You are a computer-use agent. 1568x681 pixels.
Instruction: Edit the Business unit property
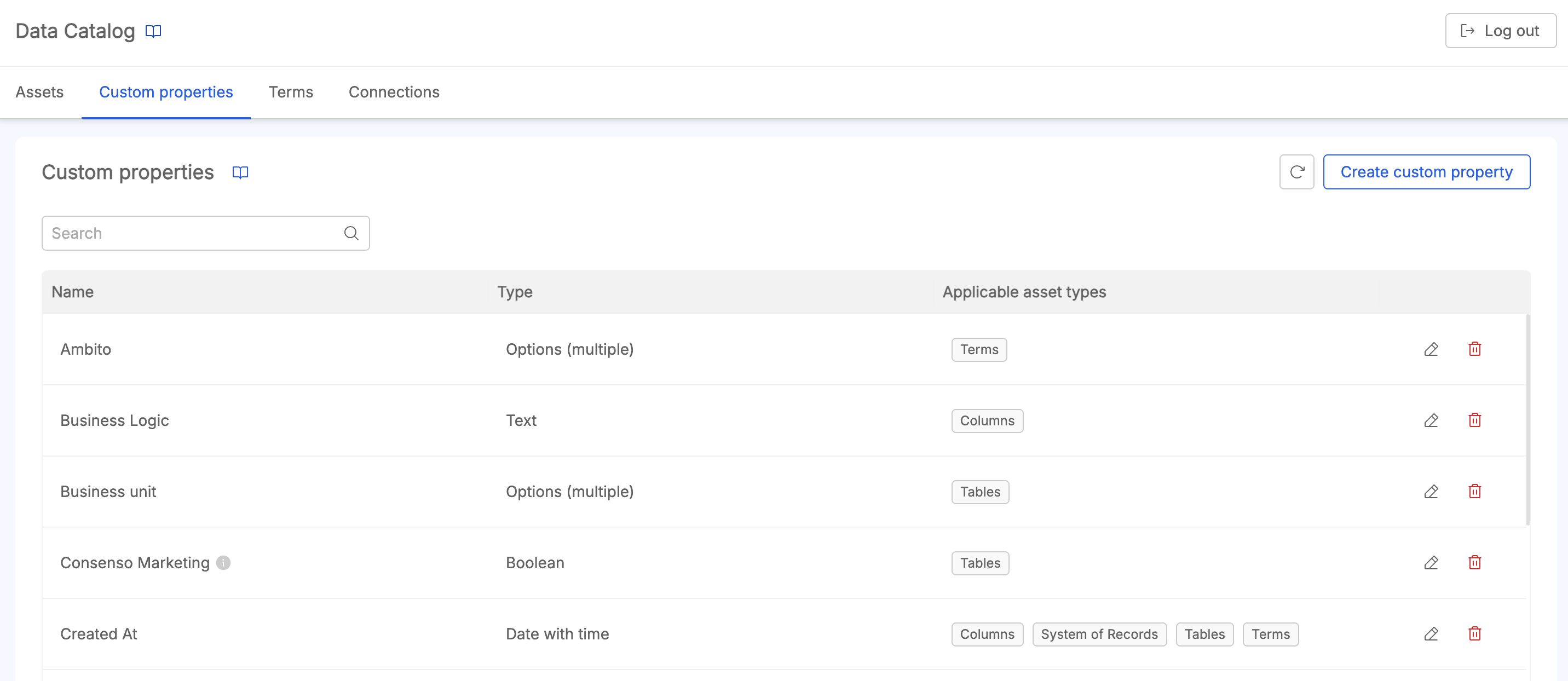(1431, 492)
